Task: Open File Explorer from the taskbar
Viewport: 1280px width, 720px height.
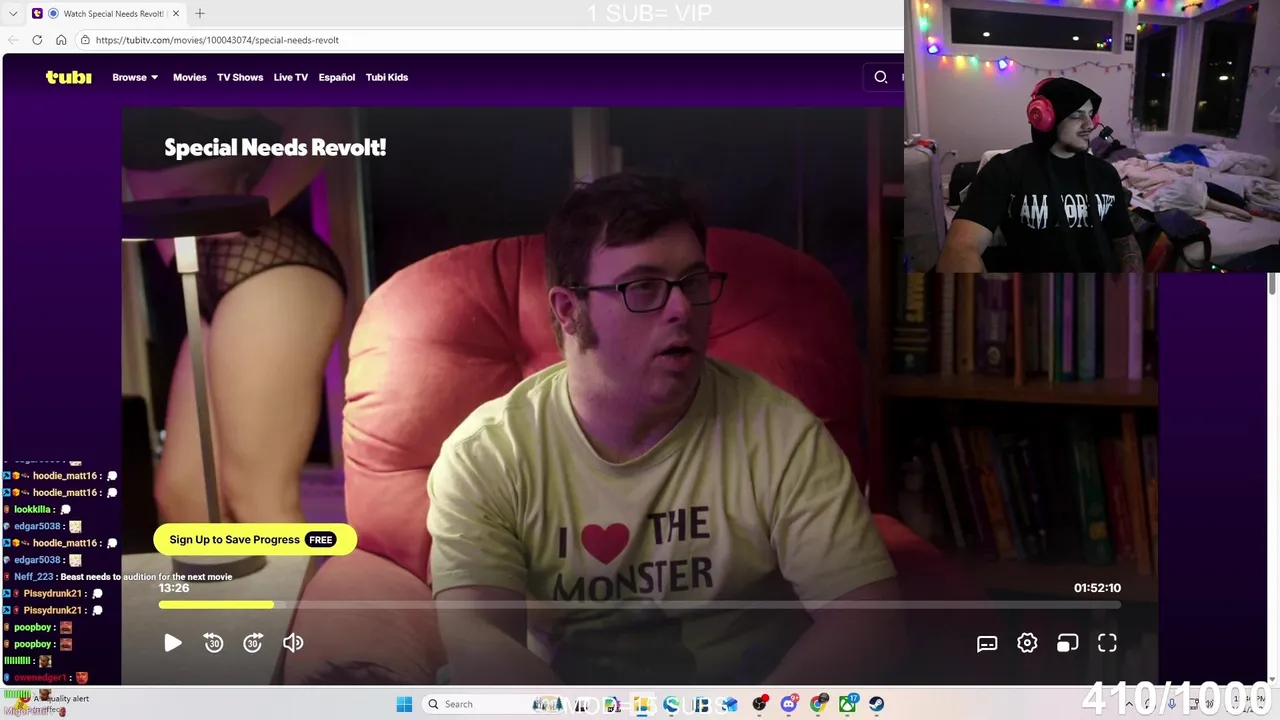Action: 641,704
